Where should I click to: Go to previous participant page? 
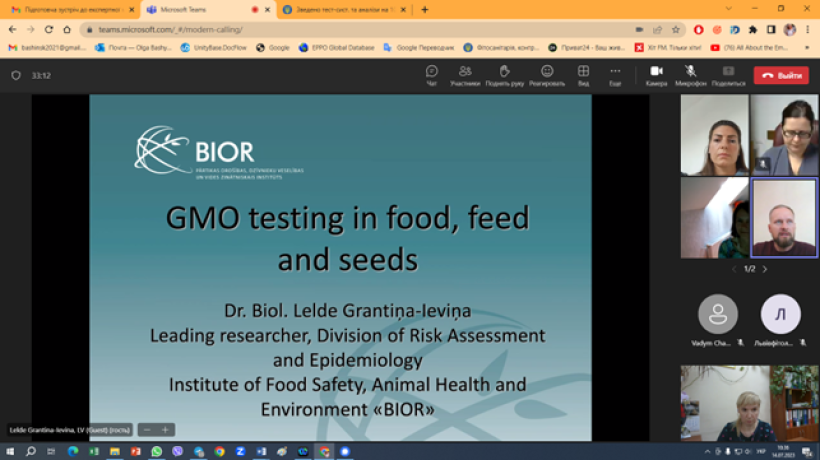click(x=734, y=269)
